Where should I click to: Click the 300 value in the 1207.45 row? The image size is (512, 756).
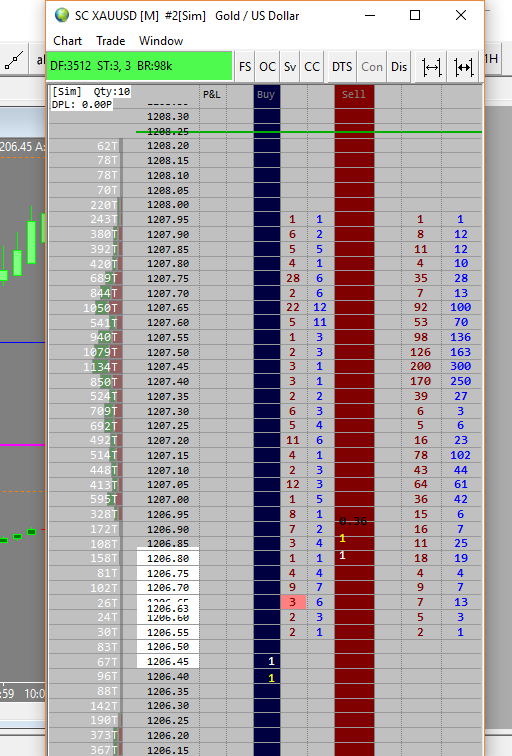(x=460, y=366)
